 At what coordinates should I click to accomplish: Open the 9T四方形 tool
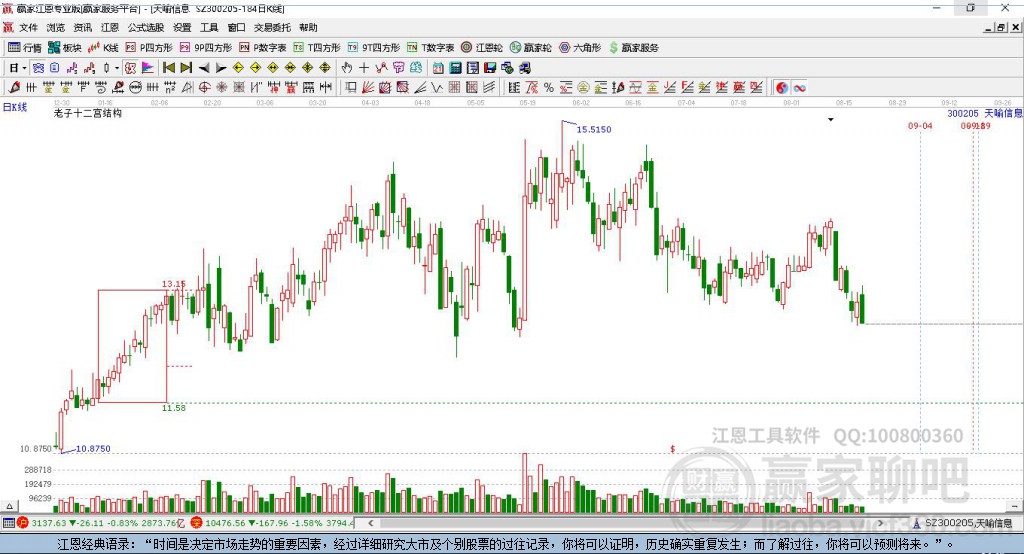[374, 48]
